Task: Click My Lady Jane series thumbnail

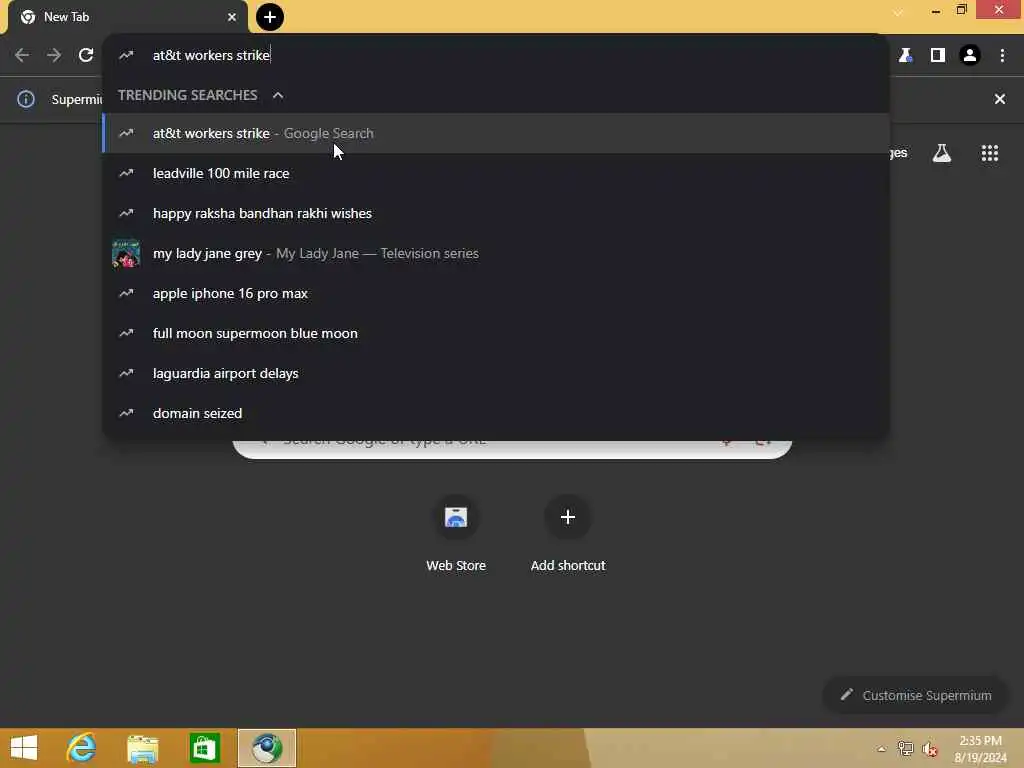Action: click(126, 253)
